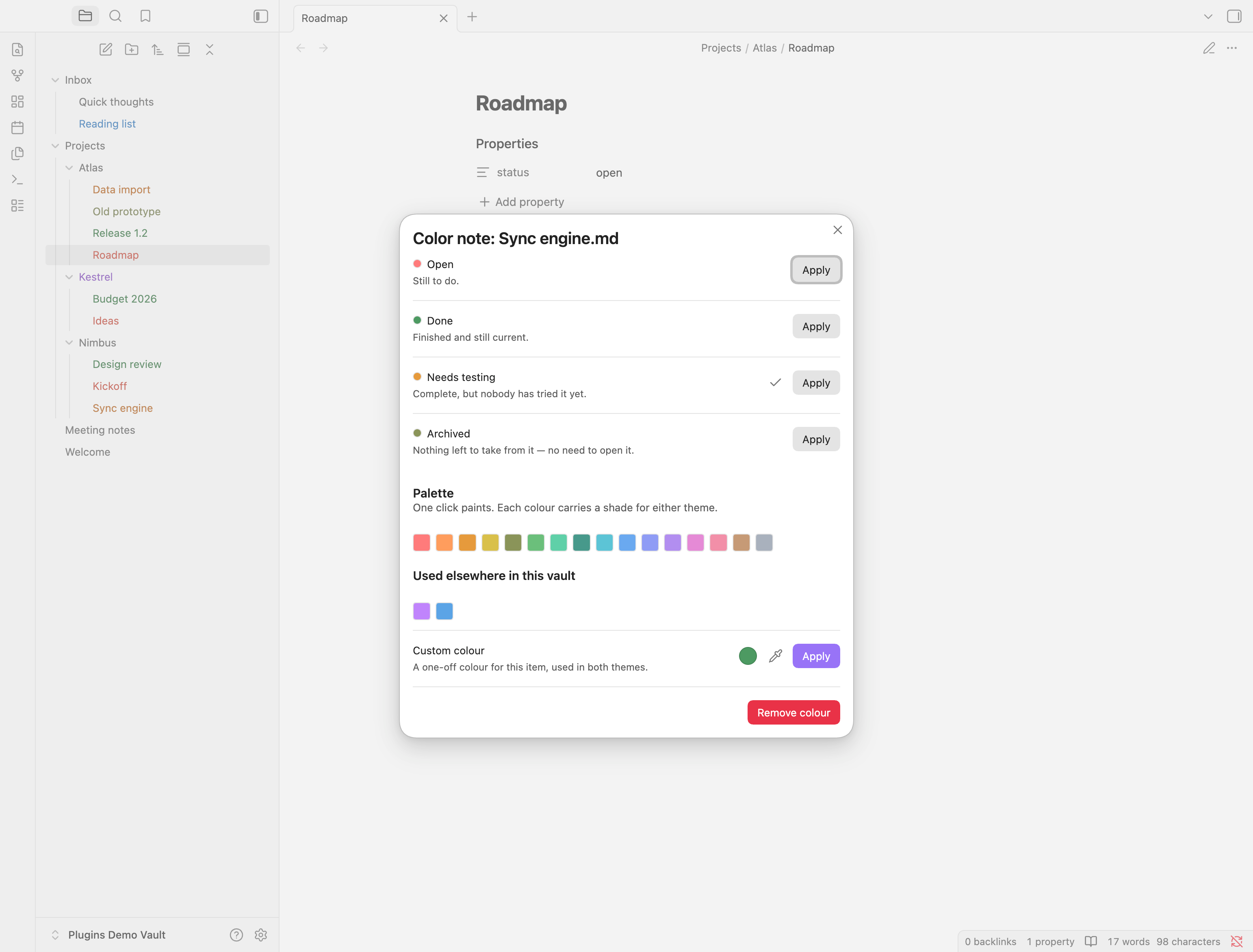The width and height of the screenshot is (1253, 952).
Task: Apply the custom colour
Action: (x=816, y=656)
